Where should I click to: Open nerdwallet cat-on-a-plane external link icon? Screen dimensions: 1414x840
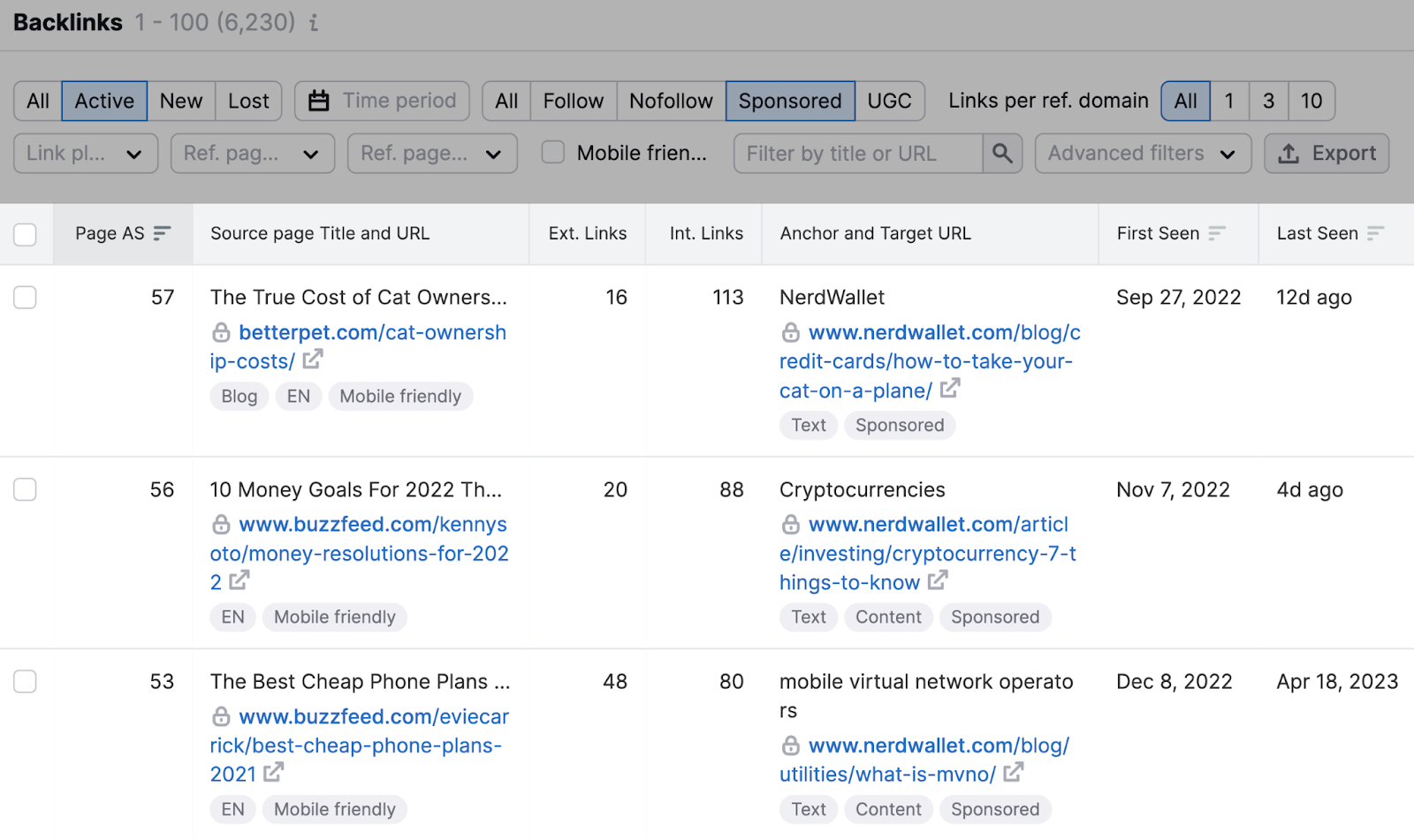pyautogui.click(x=950, y=389)
